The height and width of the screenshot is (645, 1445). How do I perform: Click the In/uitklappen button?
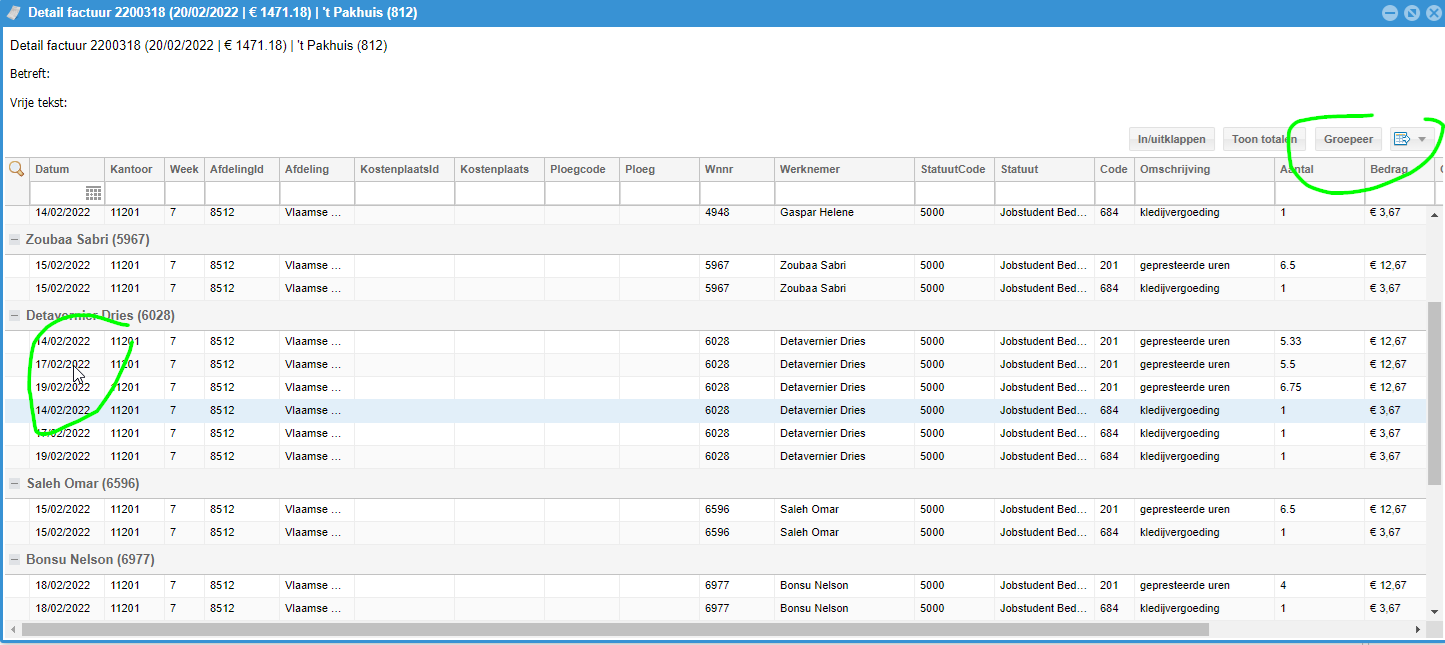click(1173, 139)
